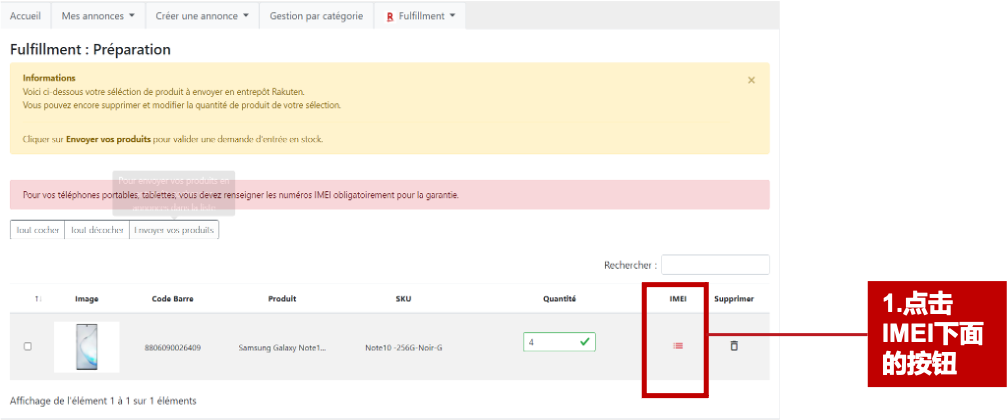Sort table by Produit column header
The height and width of the screenshot is (420, 1008).
[x=282, y=299]
